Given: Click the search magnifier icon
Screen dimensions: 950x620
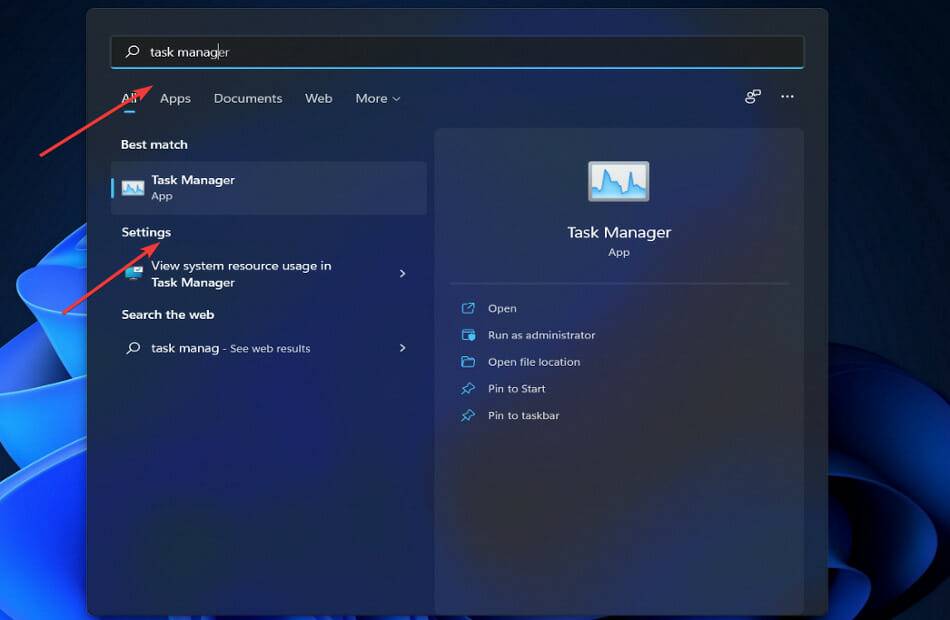Looking at the screenshot, I should (x=131, y=51).
